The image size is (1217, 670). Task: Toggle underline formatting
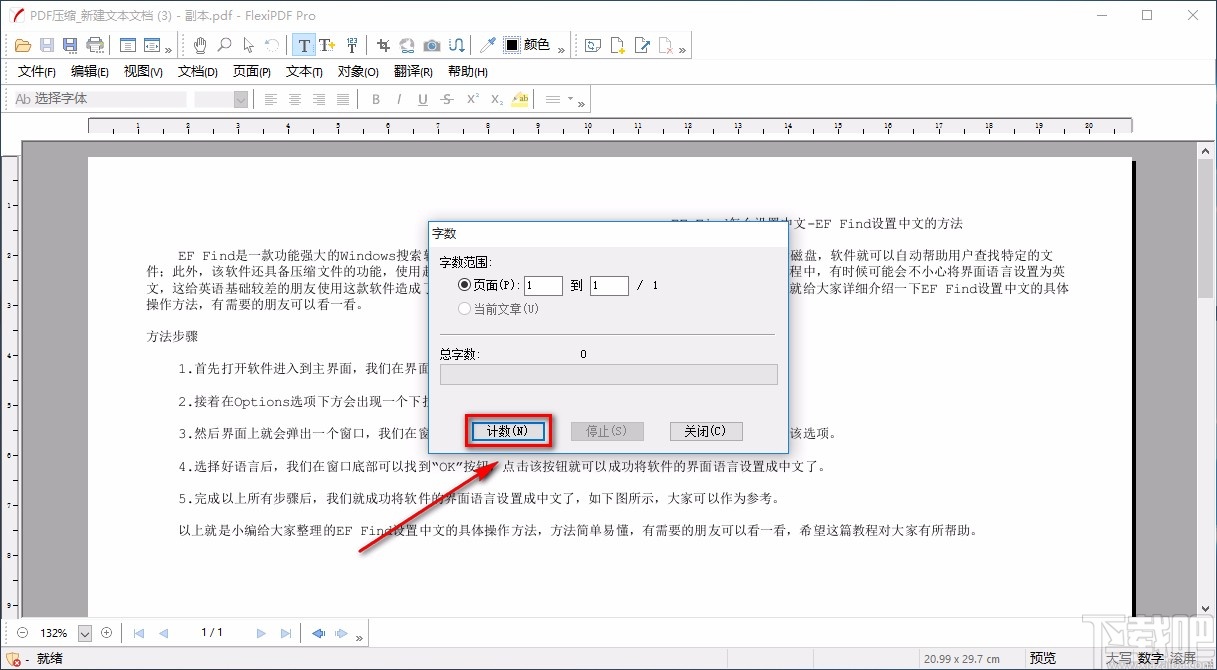point(423,99)
